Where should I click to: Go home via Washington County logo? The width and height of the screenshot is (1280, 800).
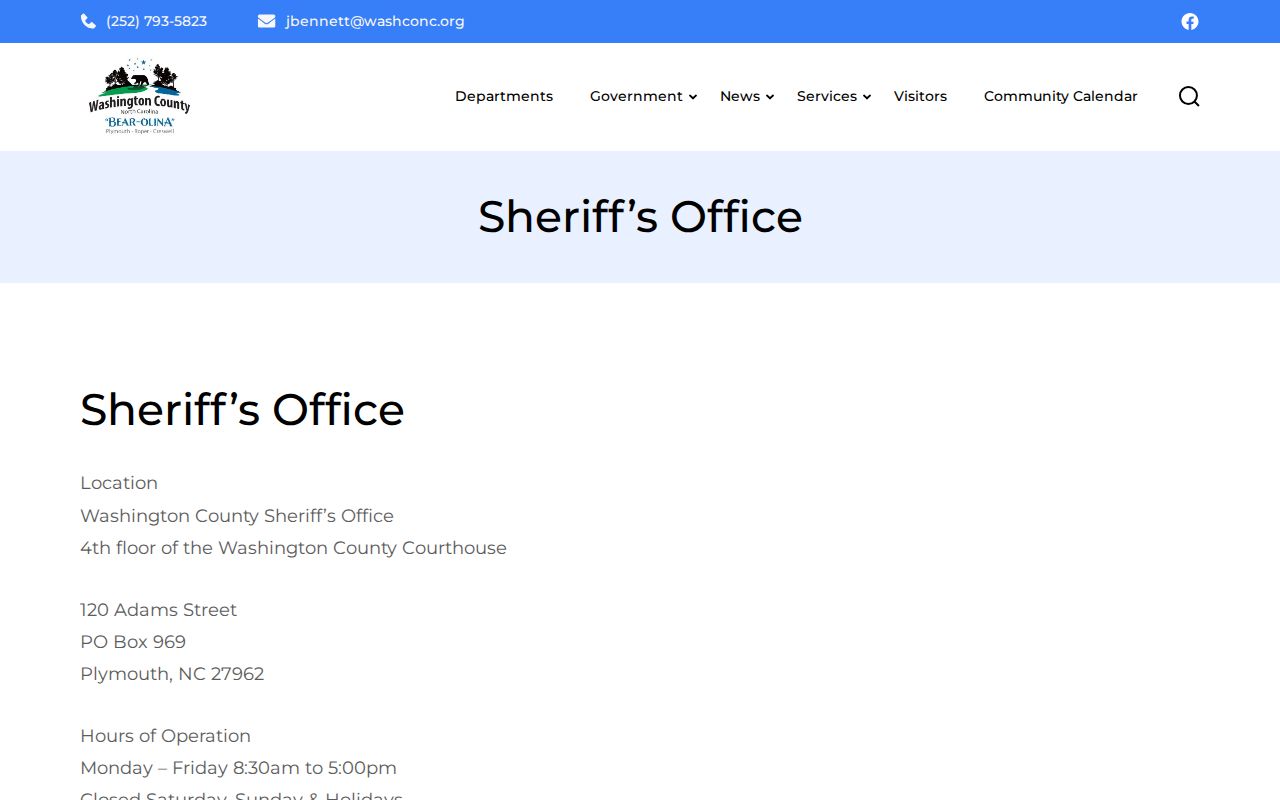click(x=139, y=96)
